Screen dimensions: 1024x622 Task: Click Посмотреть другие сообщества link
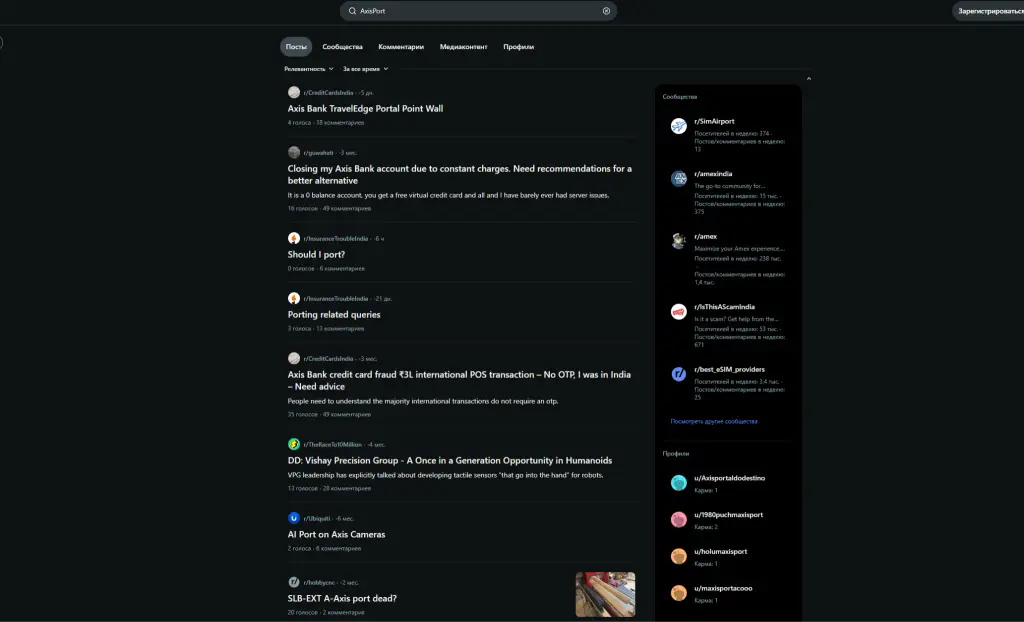click(714, 421)
